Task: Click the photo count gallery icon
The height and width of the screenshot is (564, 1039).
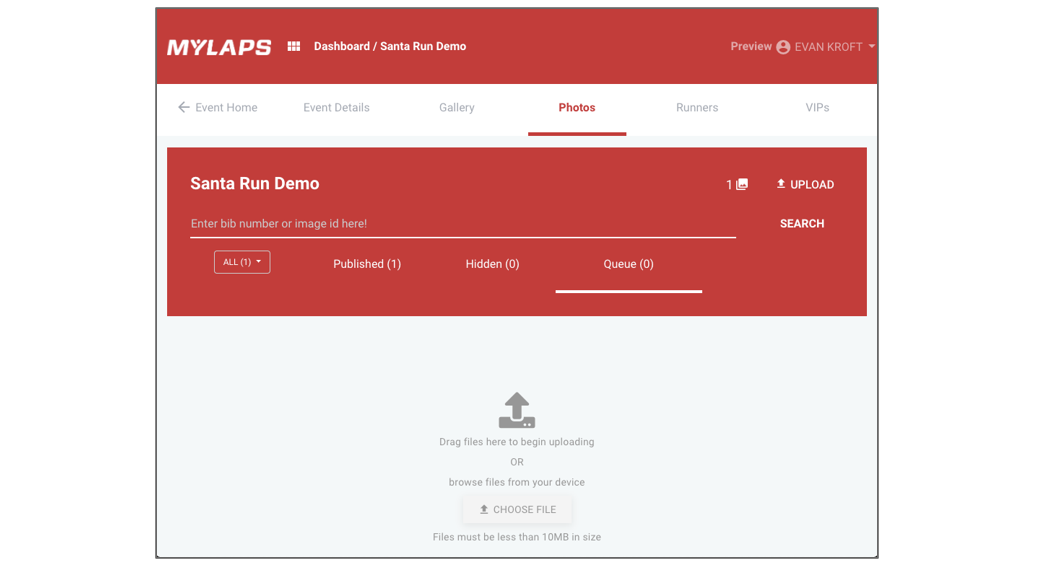Action: [x=742, y=185]
